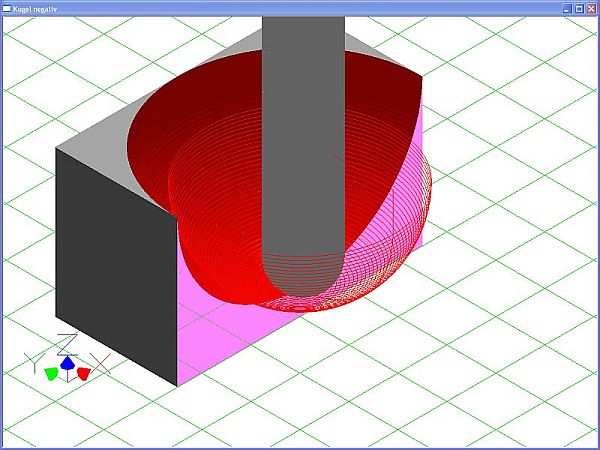Viewport: 600px width, 450px height.
Task: Close the Kugel negativ window
Action: pyautogui.click(x=590, y=7)
